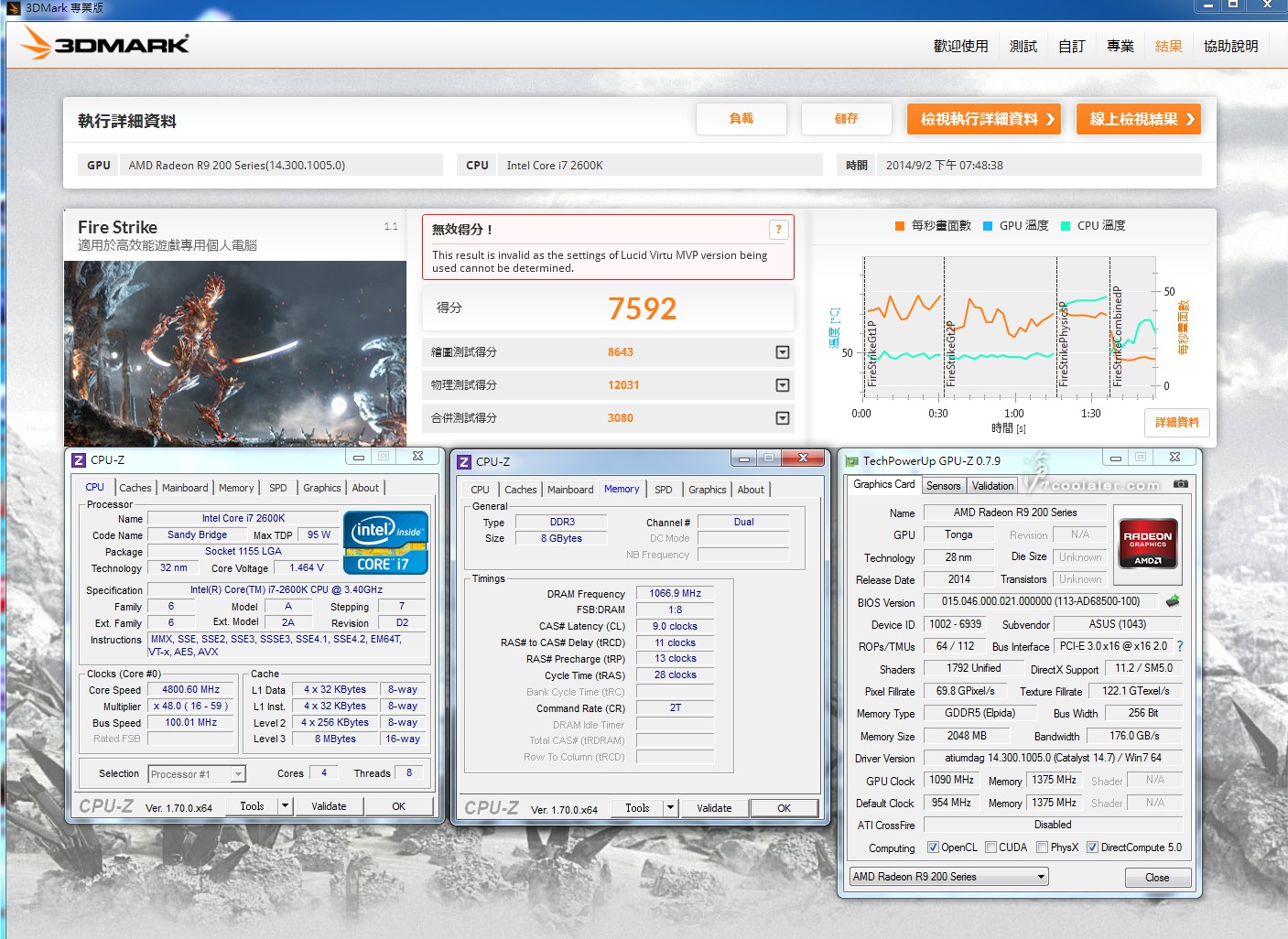1288x939 pixels.
Task: Click the 負載 load button
Action: coord(741,119)
